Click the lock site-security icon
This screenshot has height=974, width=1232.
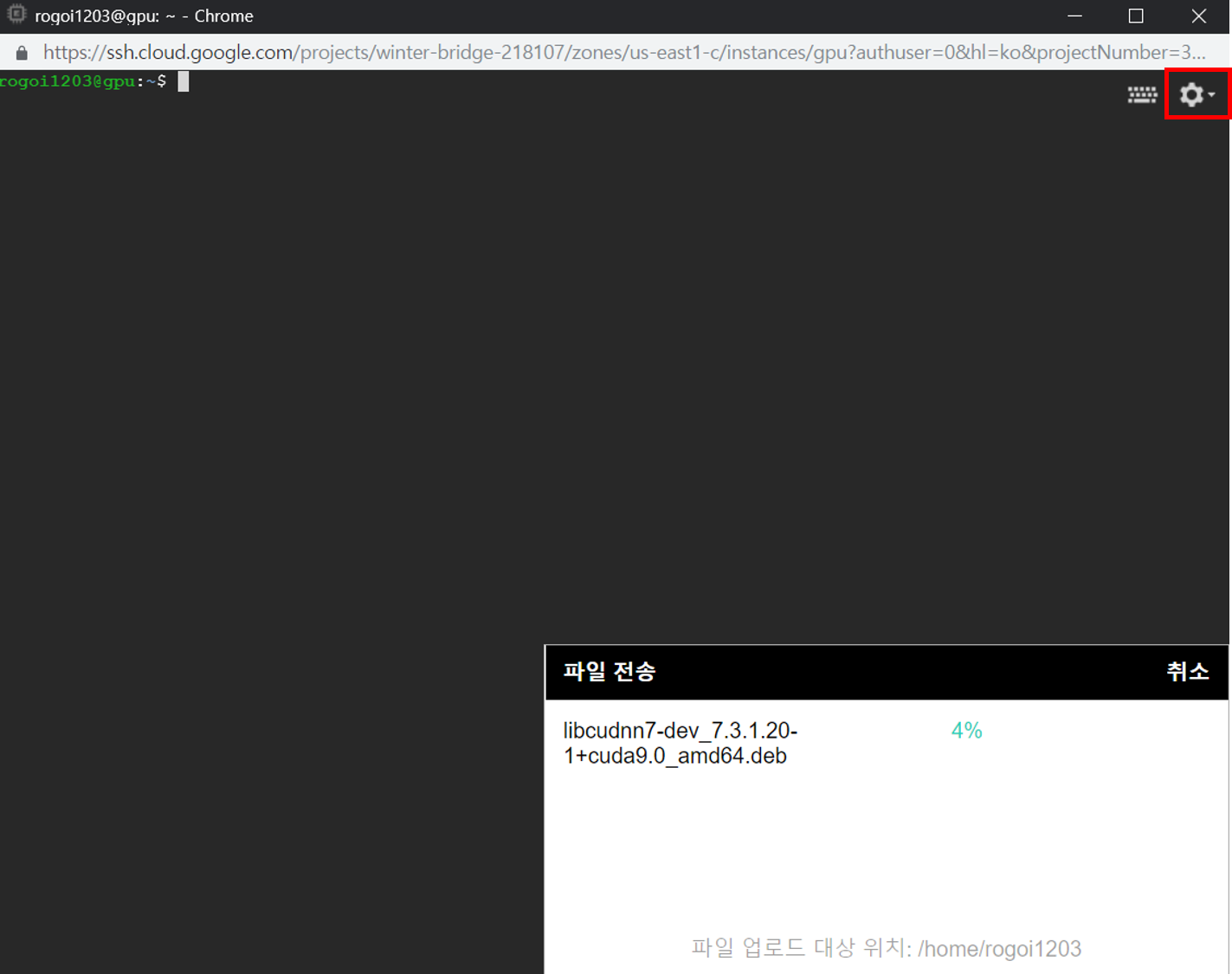coord(22,53)
